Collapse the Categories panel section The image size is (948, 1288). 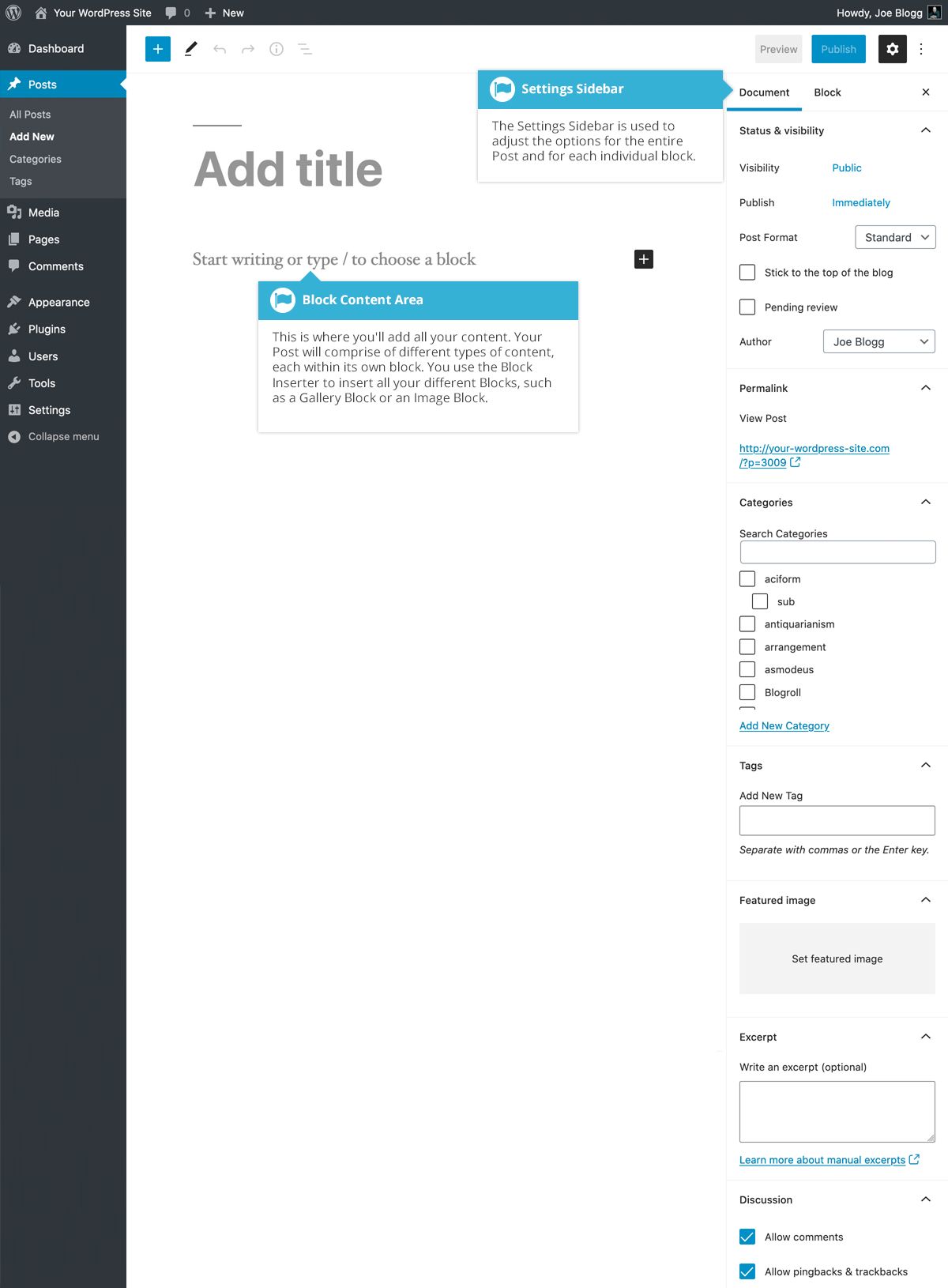click(x=926, y=503)
